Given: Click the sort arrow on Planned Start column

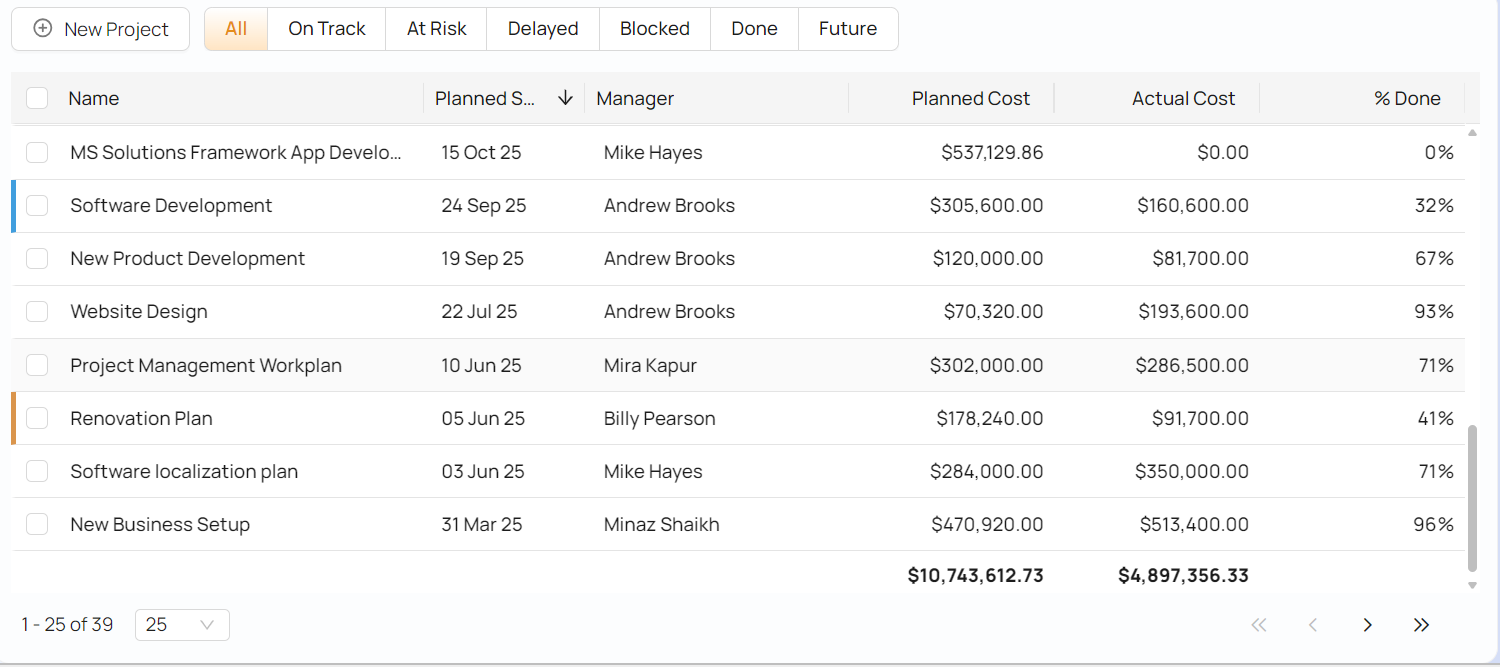Looking at the screenshot, I should 565,98.
